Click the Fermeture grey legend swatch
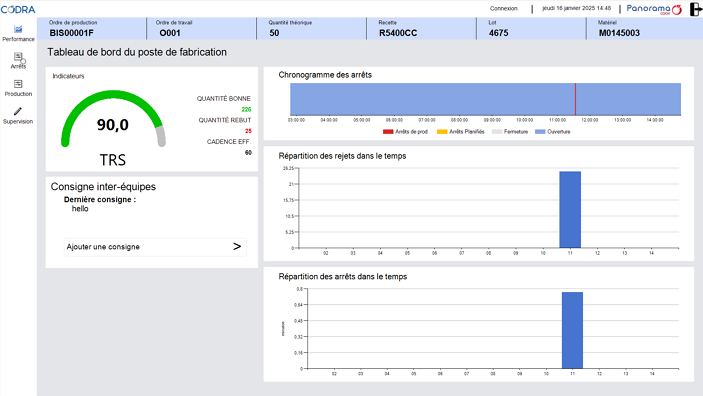Viewport: 703px width, 396px height. [497, 132]
